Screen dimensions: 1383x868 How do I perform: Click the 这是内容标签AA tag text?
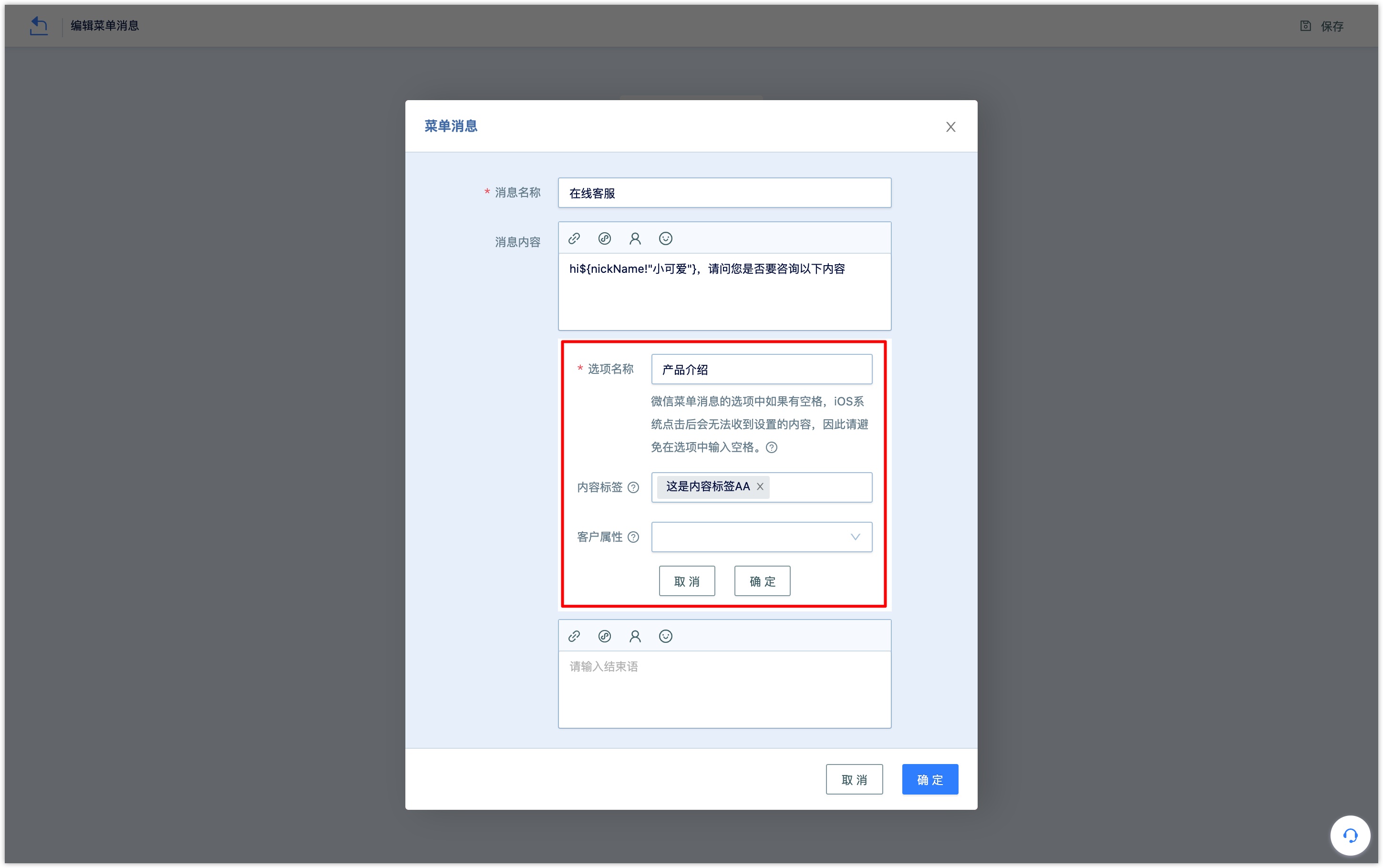pyautogui.click(x=708, y=486)
